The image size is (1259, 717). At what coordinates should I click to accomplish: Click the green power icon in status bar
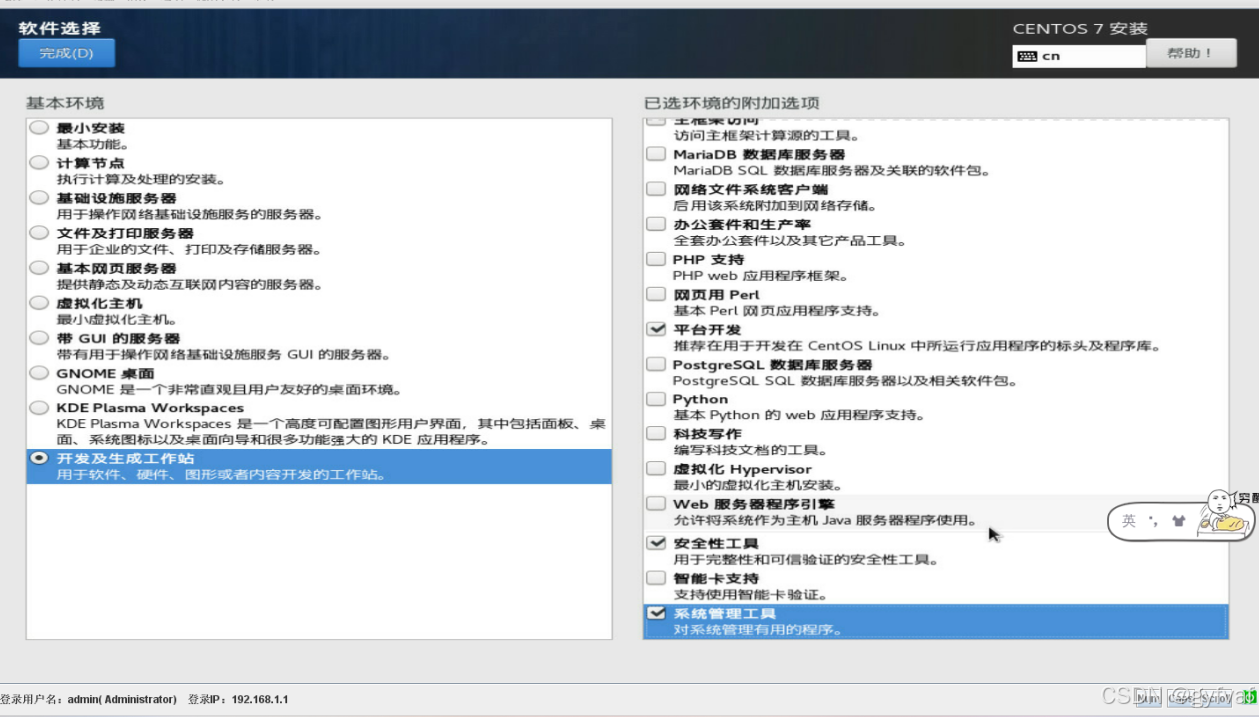click(1250, 698)
